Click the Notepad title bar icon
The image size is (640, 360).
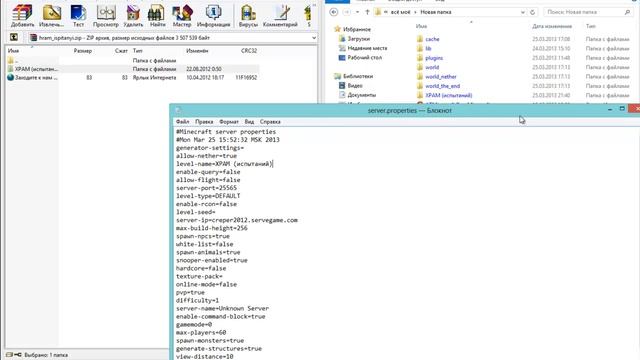tap(178, 110)
